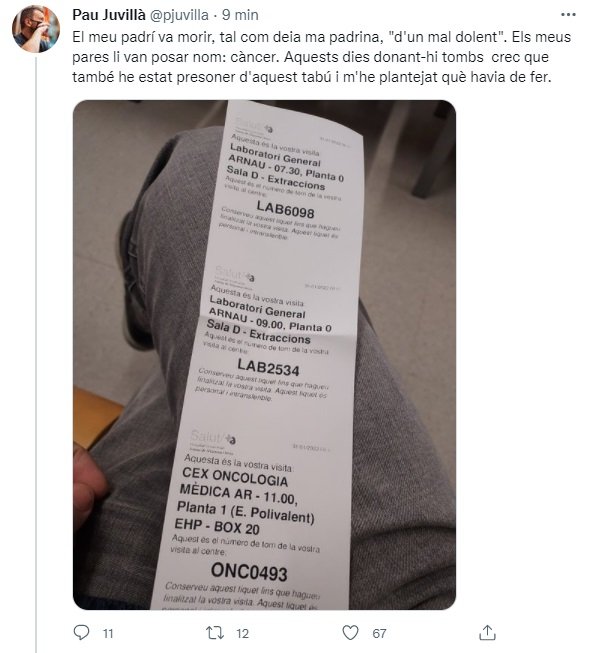Click the Pau Juvillà display name
Viewport: 590px width, 653px height.
(x=109, y=15)
